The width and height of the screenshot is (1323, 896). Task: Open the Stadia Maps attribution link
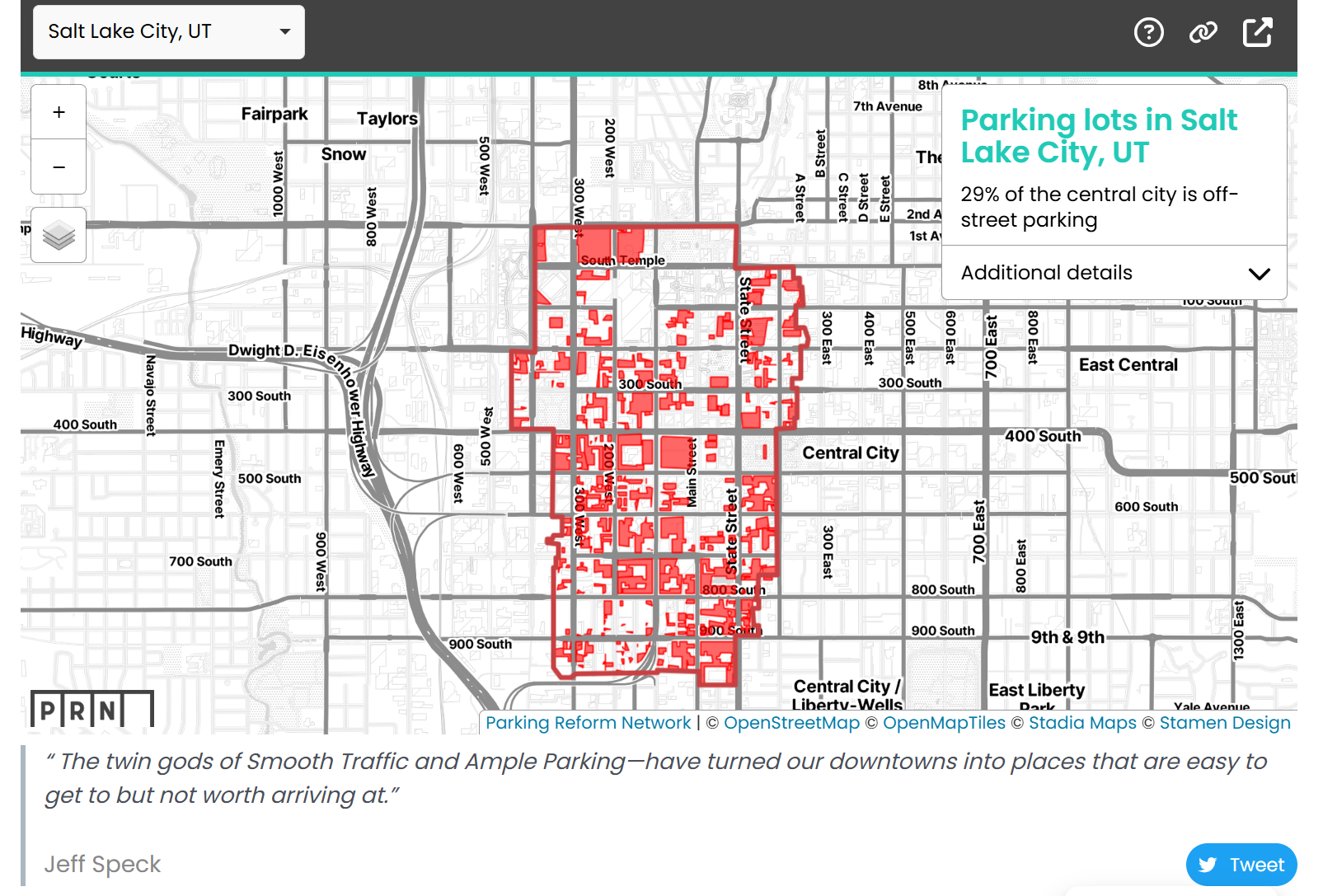[1082, 723]
